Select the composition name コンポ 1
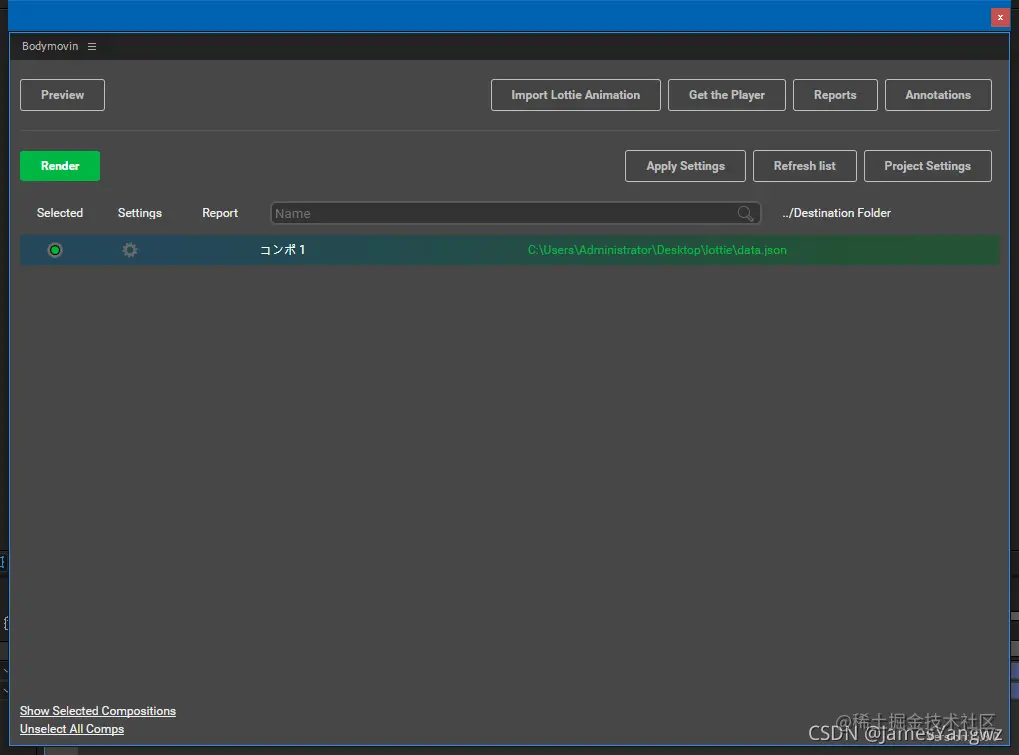1019x755 pixels. coord(283,250)
